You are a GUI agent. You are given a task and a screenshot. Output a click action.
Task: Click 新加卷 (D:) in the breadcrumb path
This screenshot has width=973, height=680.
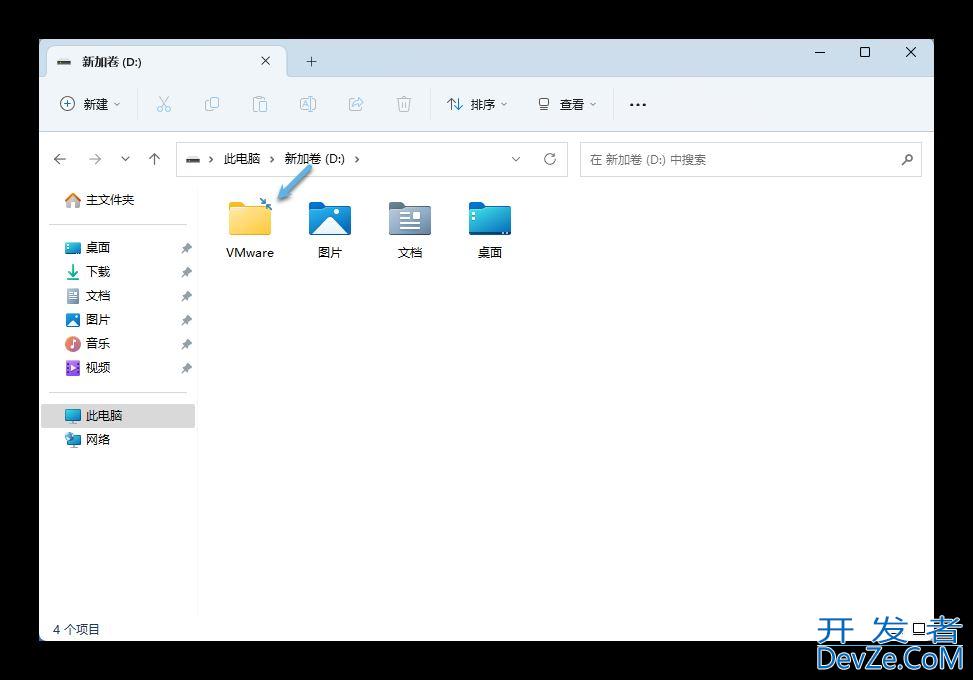[x=314, y=159]
